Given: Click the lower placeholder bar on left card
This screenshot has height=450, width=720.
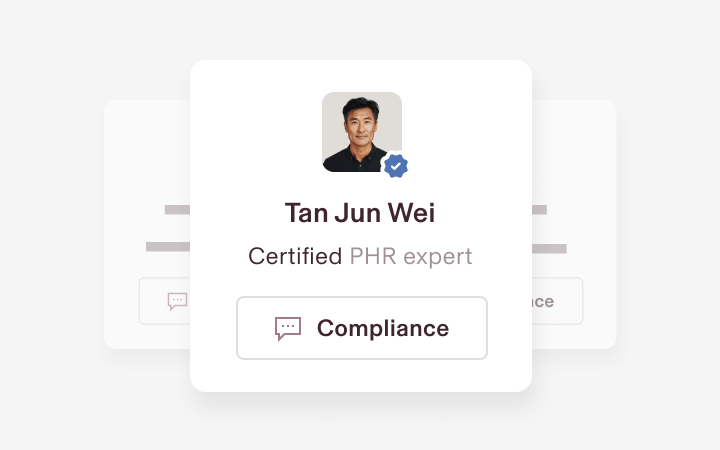Looking at the screenshot, I should click(168, 247).
